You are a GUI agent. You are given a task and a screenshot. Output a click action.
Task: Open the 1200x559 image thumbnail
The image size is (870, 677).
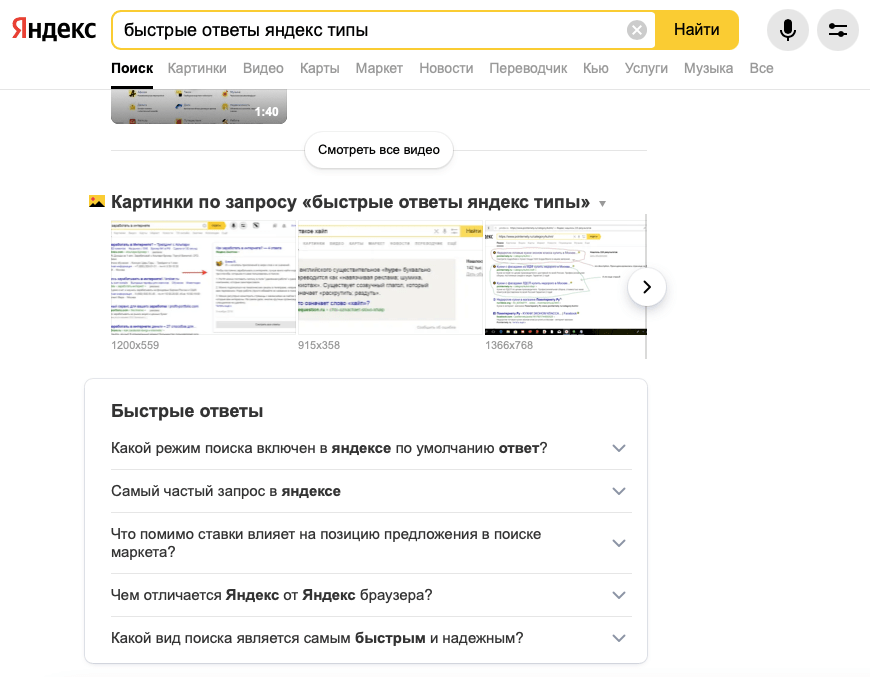pyautogui.click(x=203, y=277)
